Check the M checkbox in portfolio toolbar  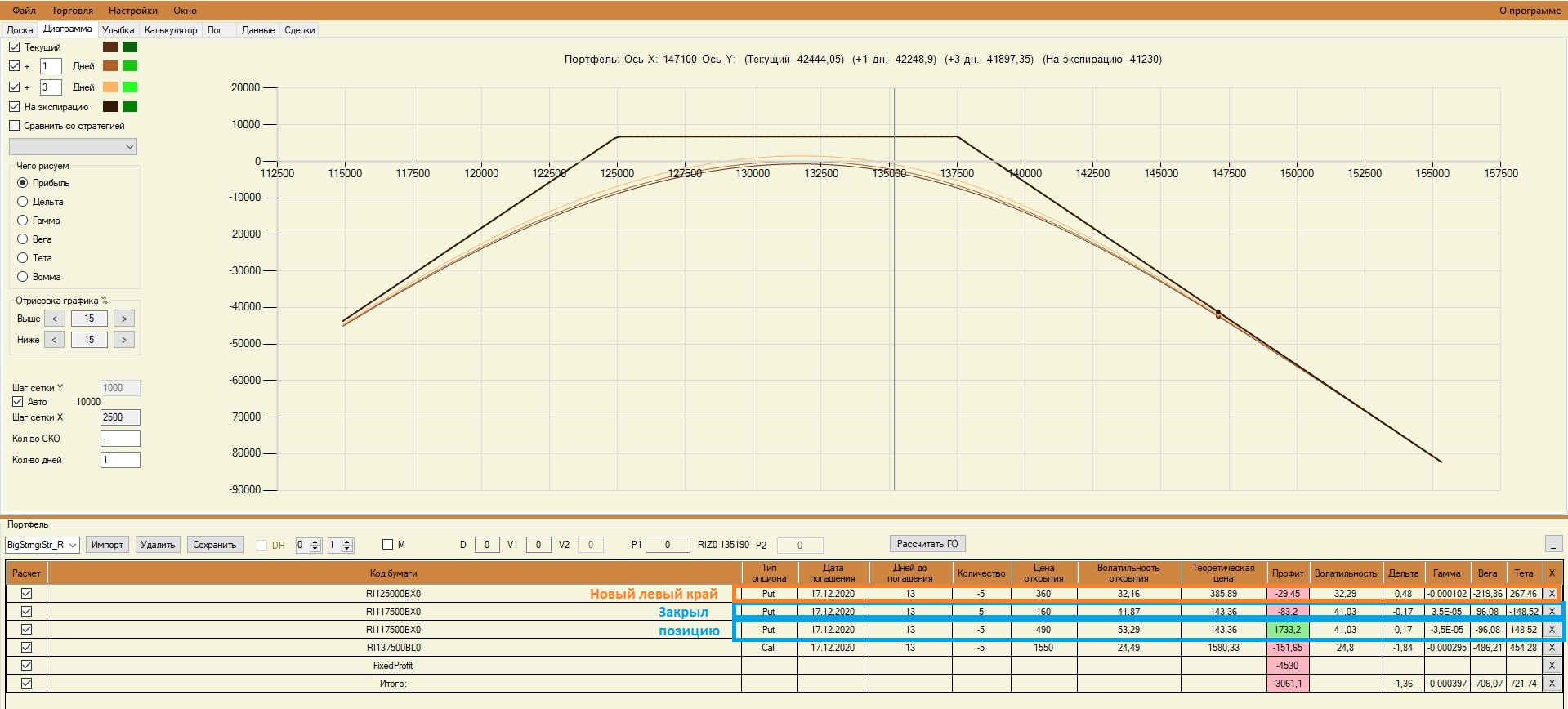(388, 545)
